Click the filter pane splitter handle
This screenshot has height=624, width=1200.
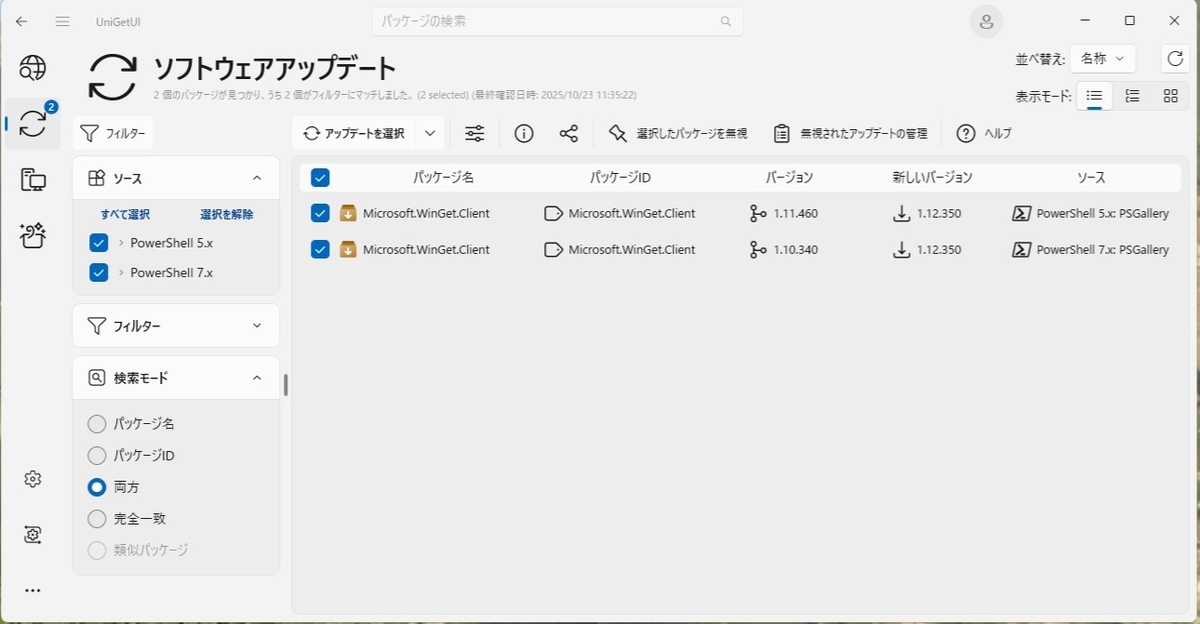pyautogui.click(x=286, y=385)
